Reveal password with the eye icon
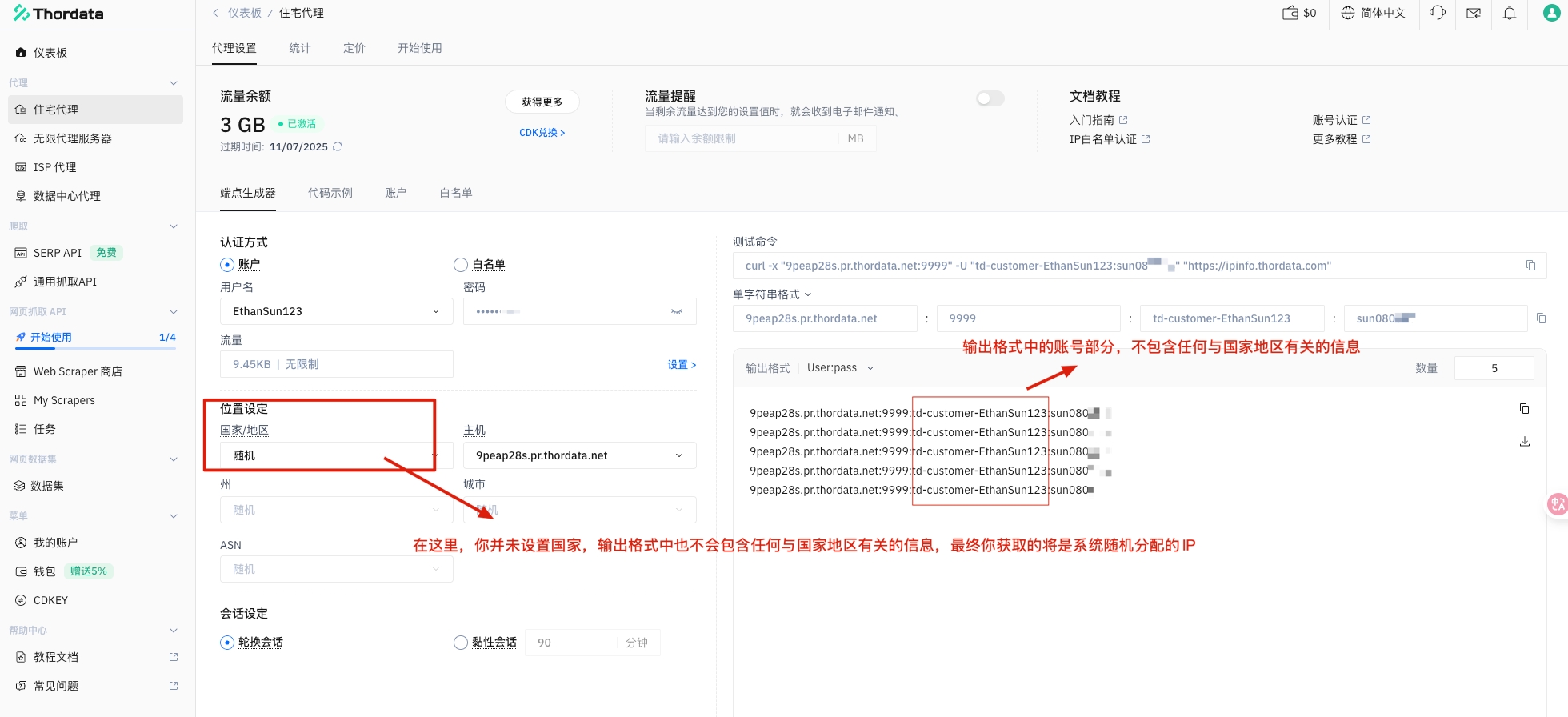This screenshot has height=717, width=1568. coord(677,311)
